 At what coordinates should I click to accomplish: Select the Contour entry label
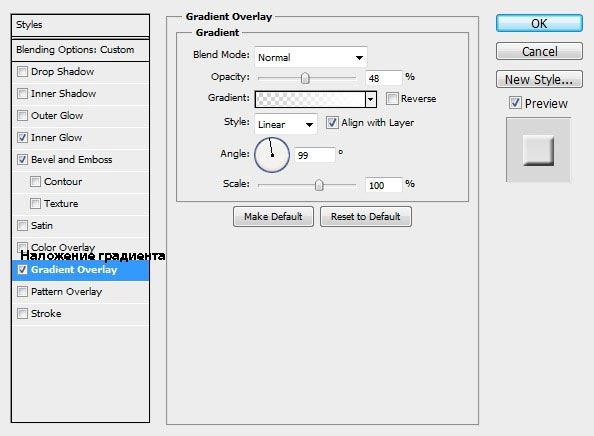click(63, 181)
